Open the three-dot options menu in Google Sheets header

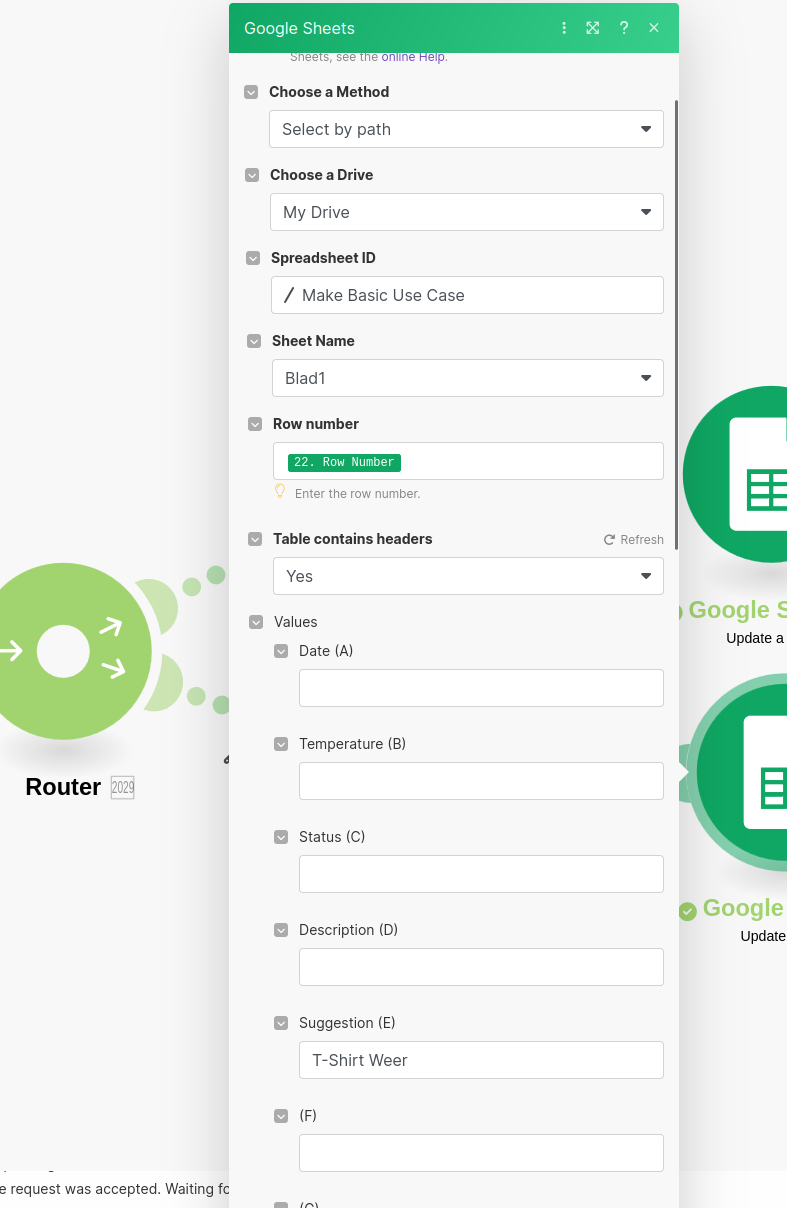click(564, 28)
